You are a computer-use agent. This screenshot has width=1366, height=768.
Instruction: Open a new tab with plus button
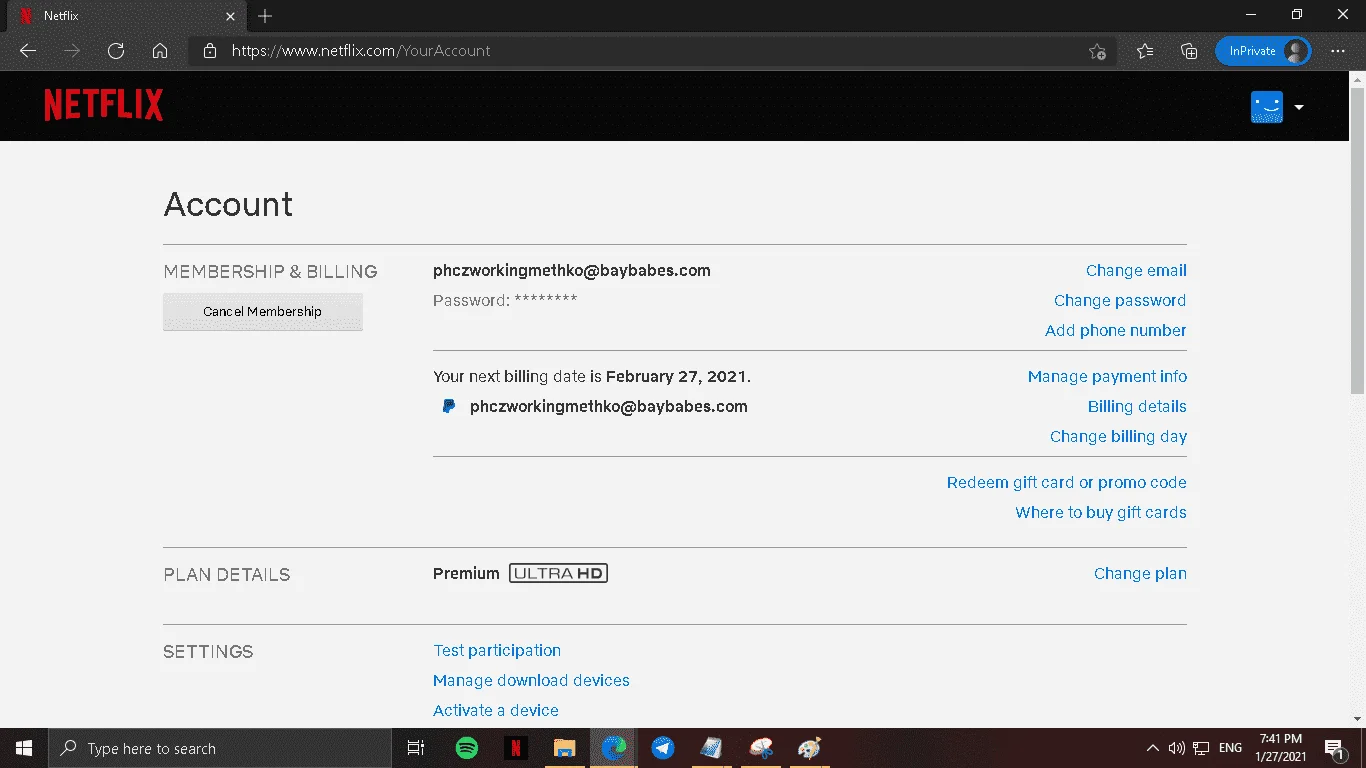click(x=265, y=16)
